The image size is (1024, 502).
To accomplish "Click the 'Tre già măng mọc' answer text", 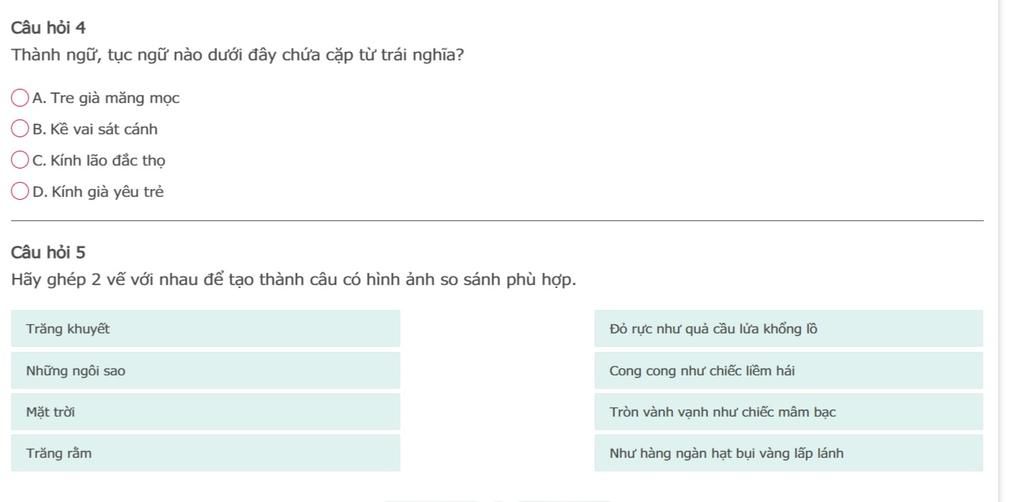I will [x=115, y=98].
